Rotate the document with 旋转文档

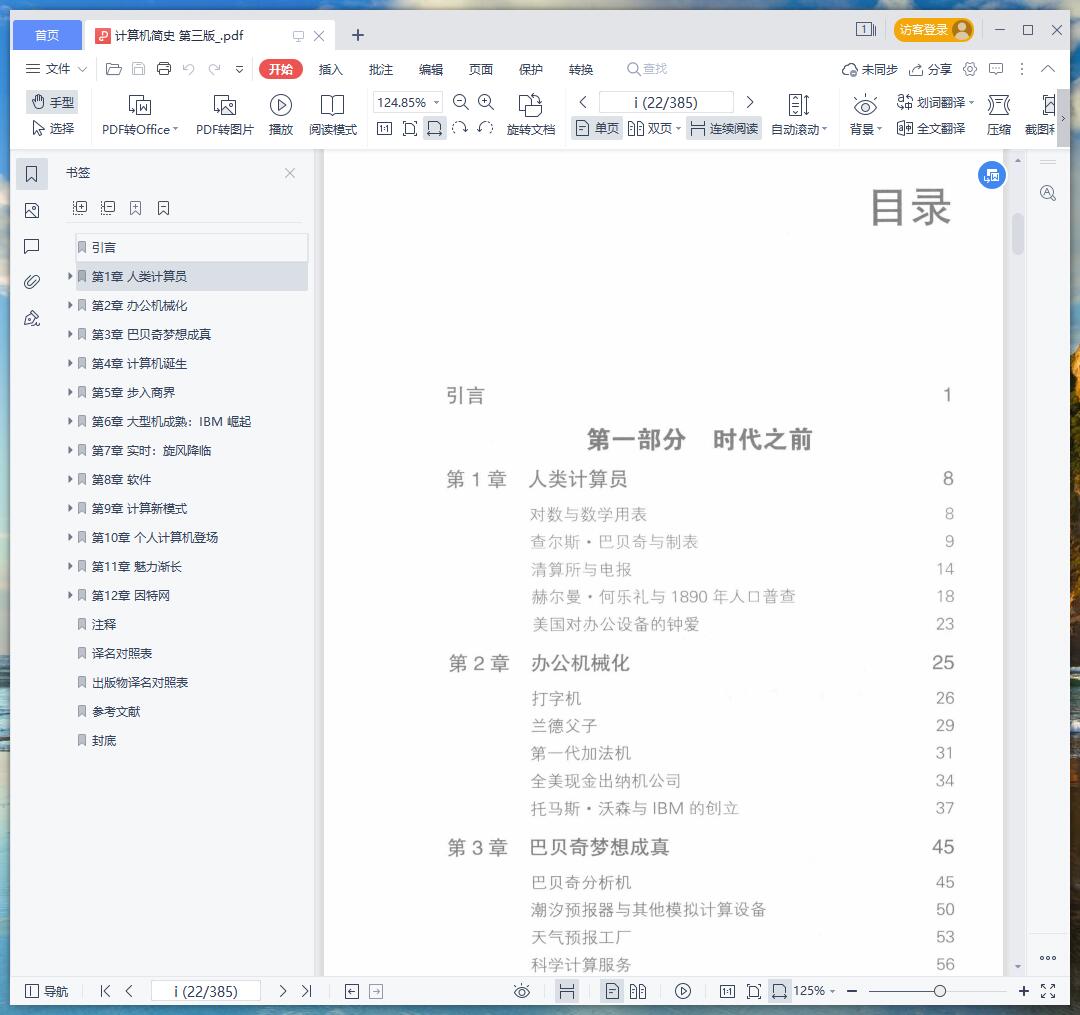530,114
